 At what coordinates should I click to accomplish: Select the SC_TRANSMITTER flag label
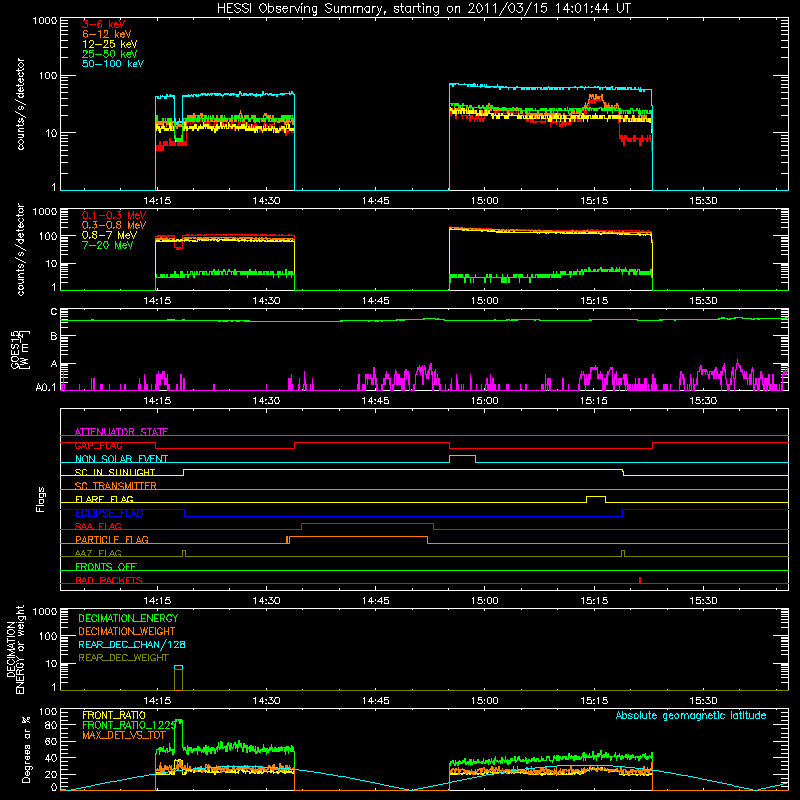pyautogui.click(x=116, y=486)
